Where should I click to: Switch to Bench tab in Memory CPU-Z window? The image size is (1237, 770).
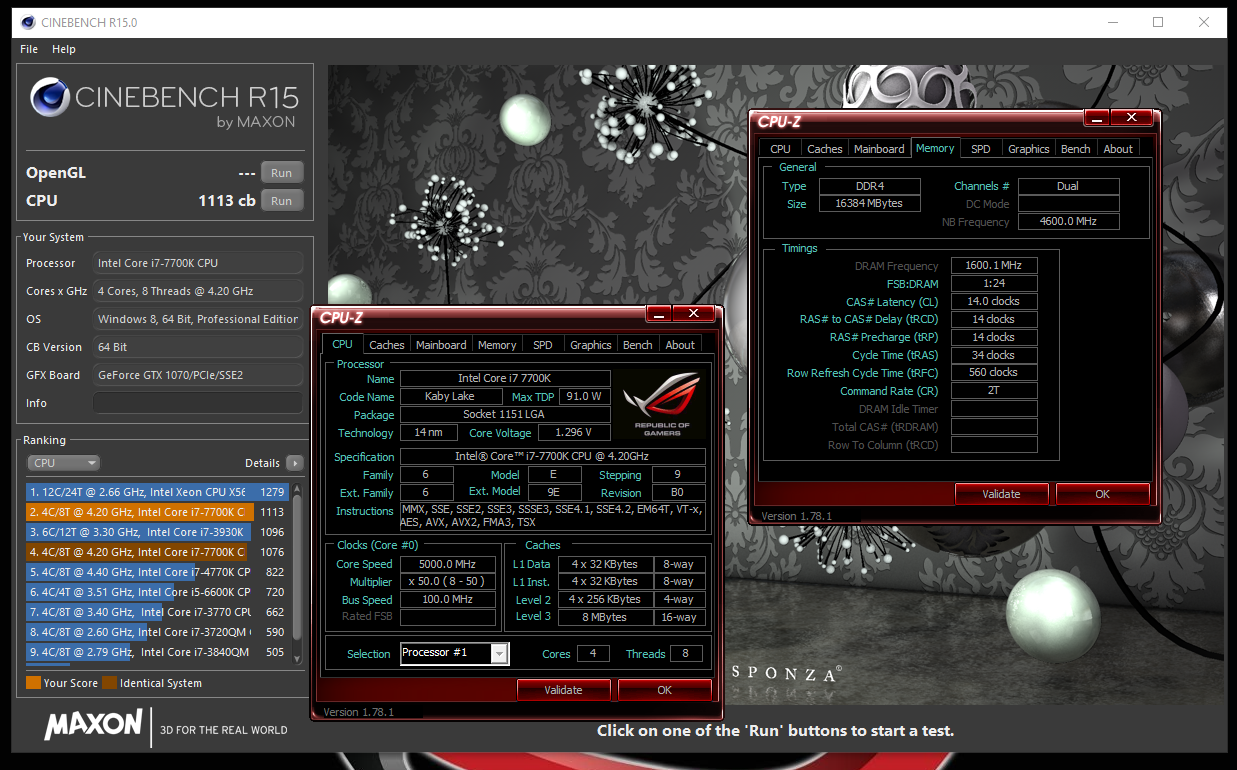coord(1076,149)
